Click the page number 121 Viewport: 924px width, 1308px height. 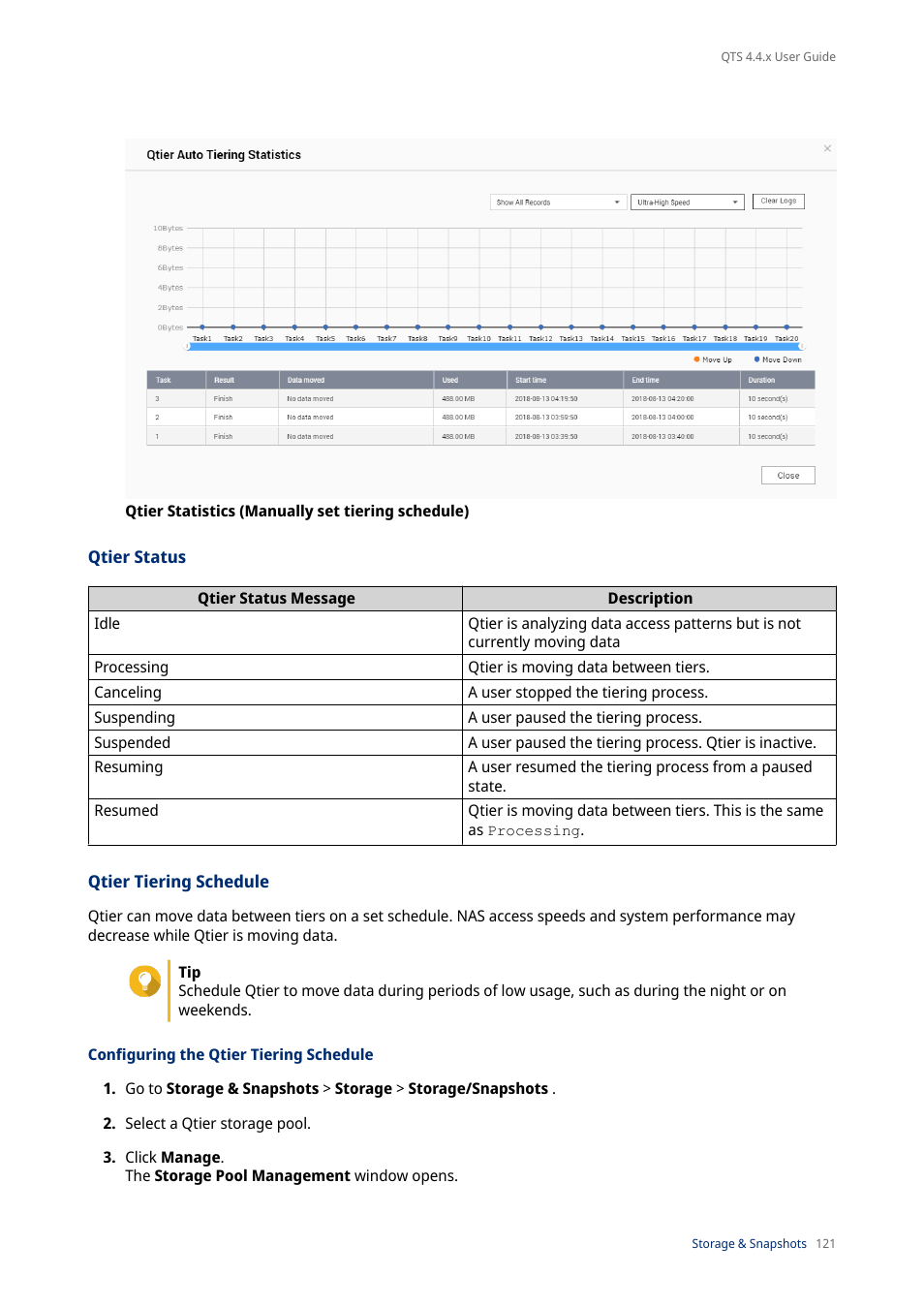click(825, 1244)
